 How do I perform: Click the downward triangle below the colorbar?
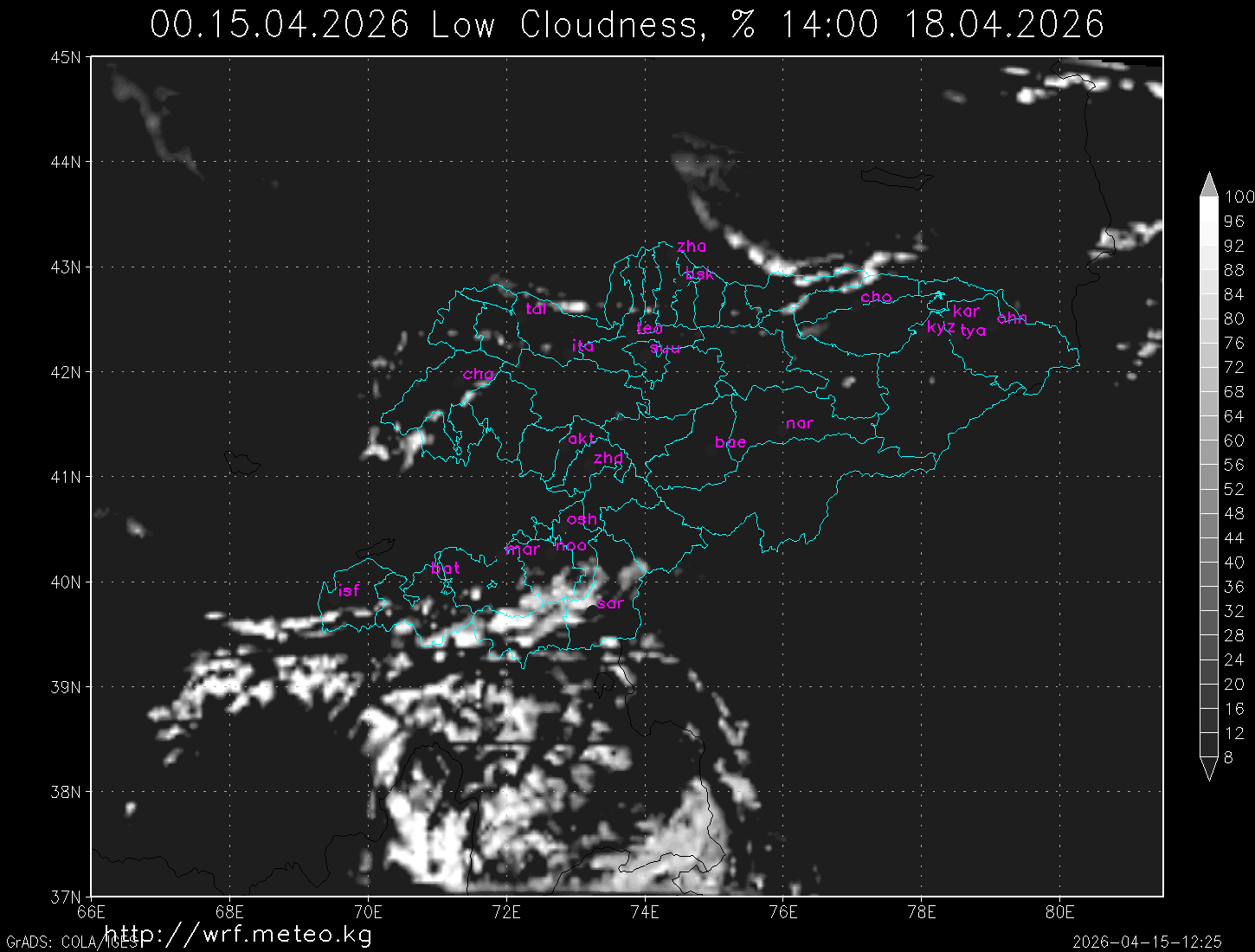coord(1208,769)
